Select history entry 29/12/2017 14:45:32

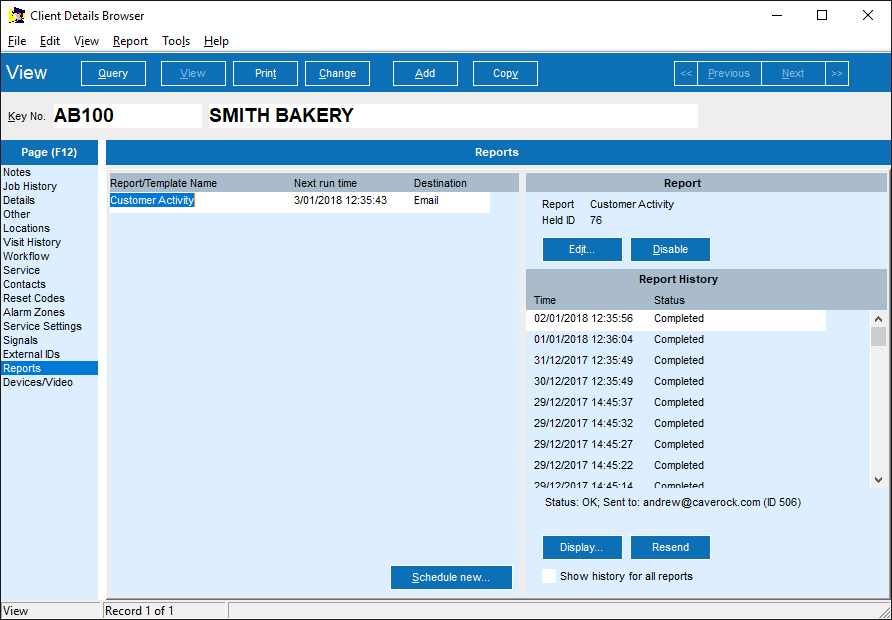(x=676, y=424)
